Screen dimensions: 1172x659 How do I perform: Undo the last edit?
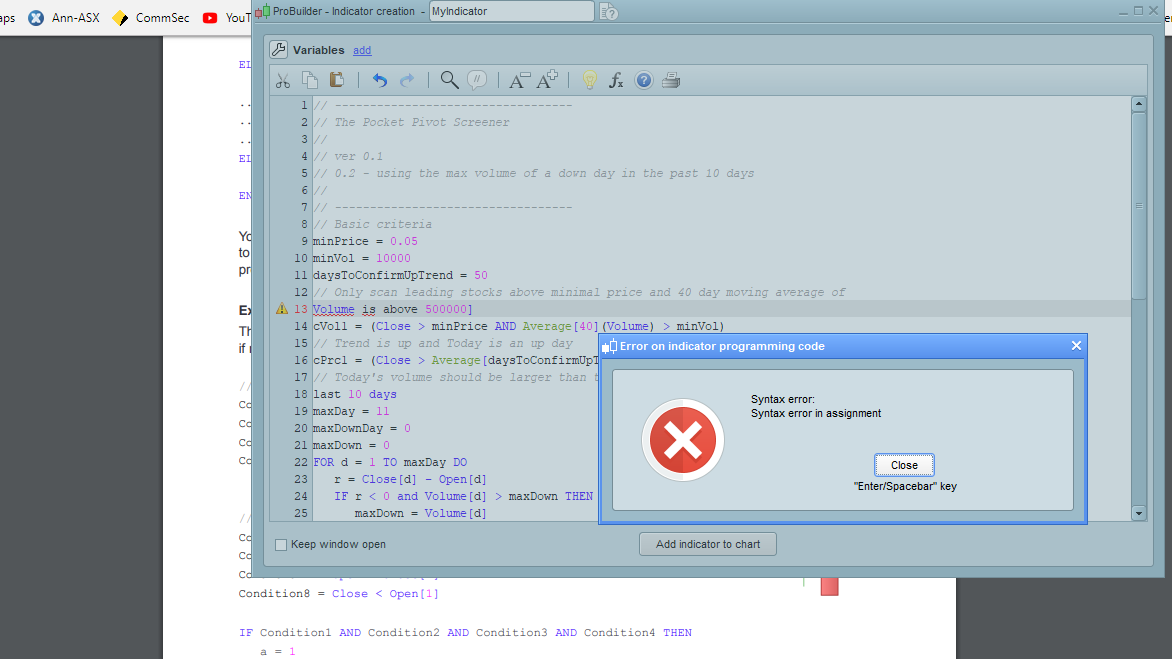pos(380,80)
